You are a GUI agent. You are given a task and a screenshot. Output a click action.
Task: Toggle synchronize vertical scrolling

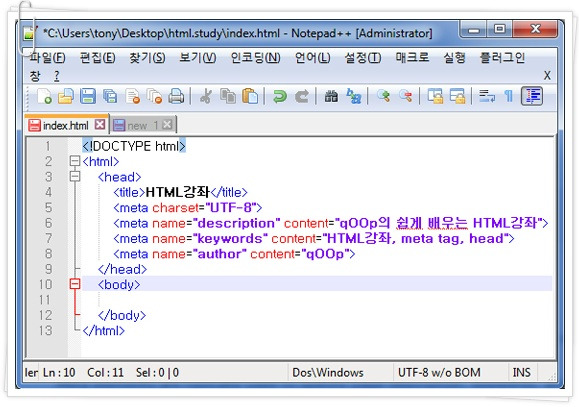435,97
